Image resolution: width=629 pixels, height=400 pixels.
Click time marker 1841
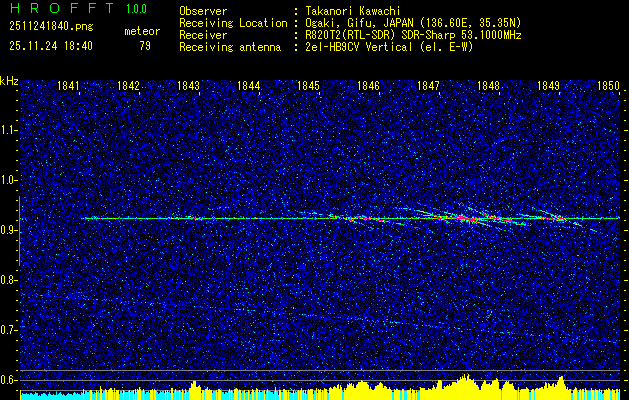68,85
